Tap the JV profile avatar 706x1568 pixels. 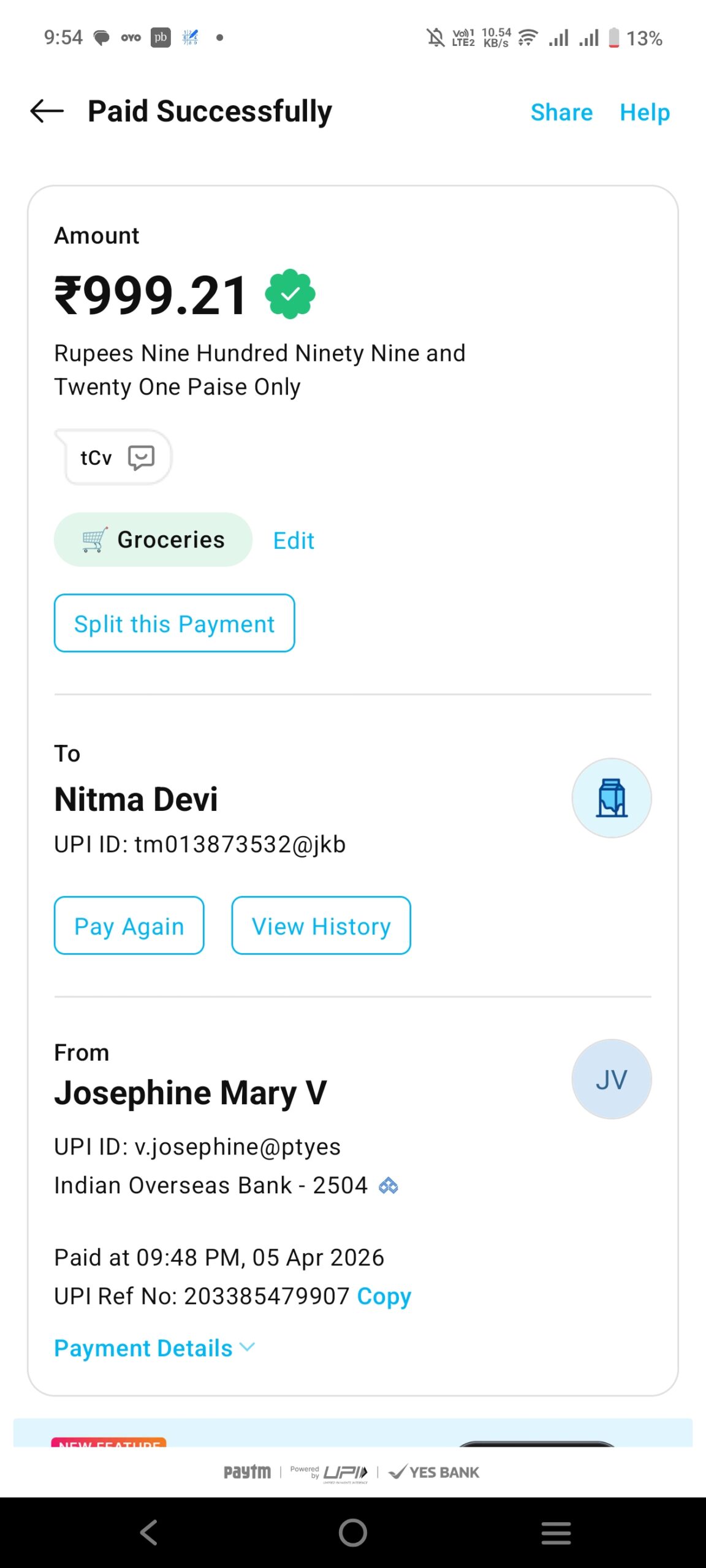tap(611, 1079)
